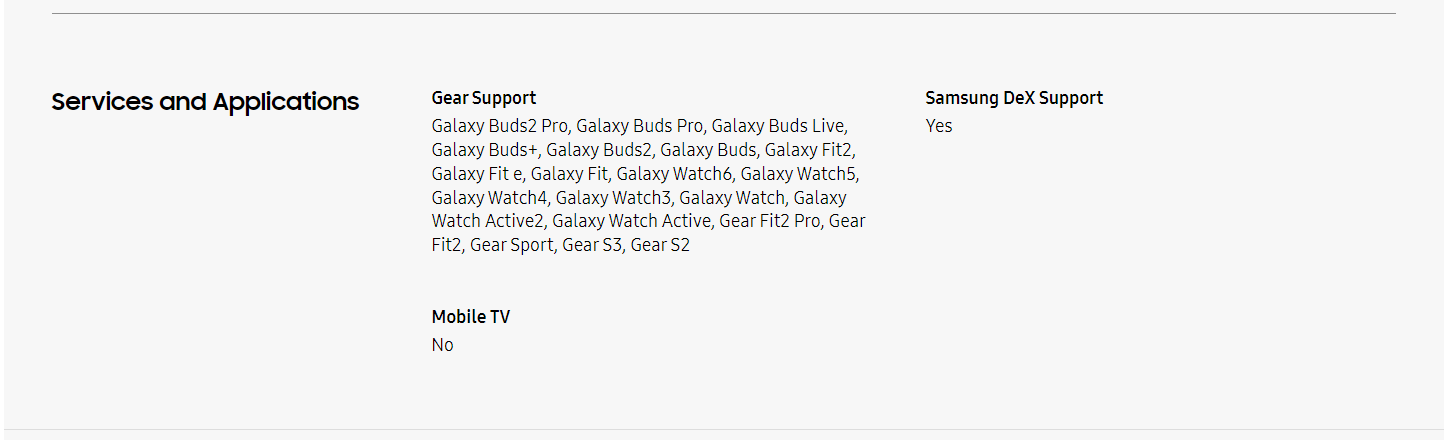Click the "Samsung DeX Support" spec label

coord(1014,98)
